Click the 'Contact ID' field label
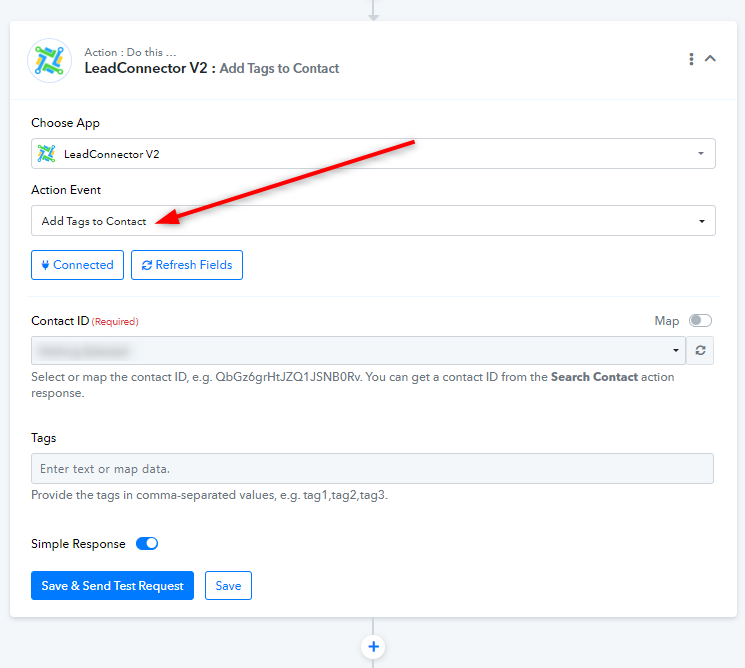Screen dimensions: 745x668 (x=60, y=321)
